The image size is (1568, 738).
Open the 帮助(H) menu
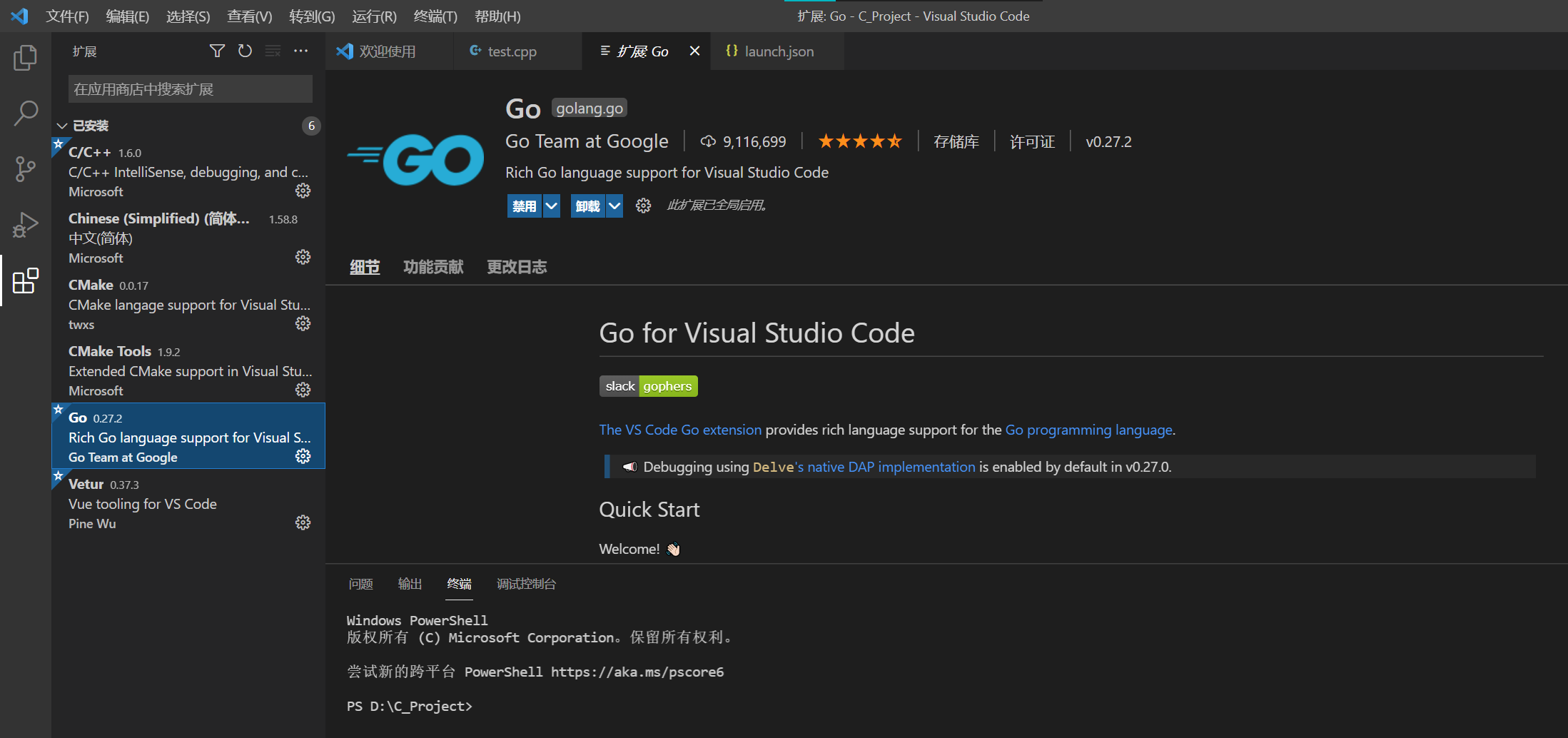tap(497, 16)
